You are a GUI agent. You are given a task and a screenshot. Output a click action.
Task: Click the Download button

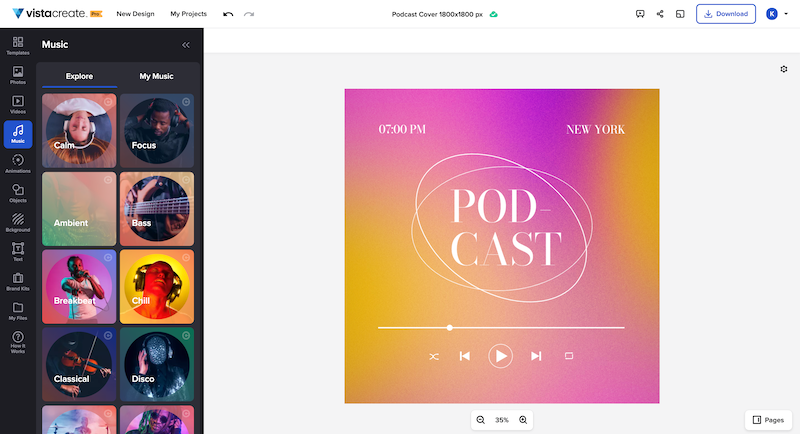click(725, 14)
